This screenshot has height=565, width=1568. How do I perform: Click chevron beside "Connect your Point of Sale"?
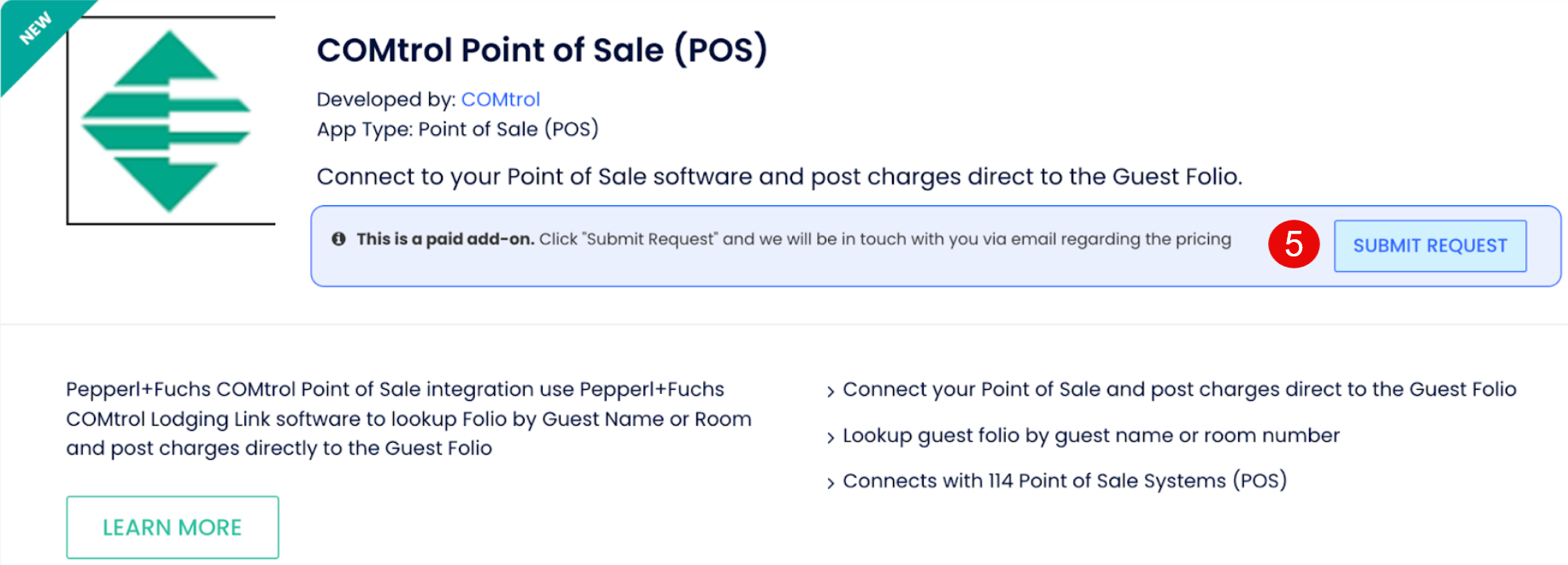(830, 391)
